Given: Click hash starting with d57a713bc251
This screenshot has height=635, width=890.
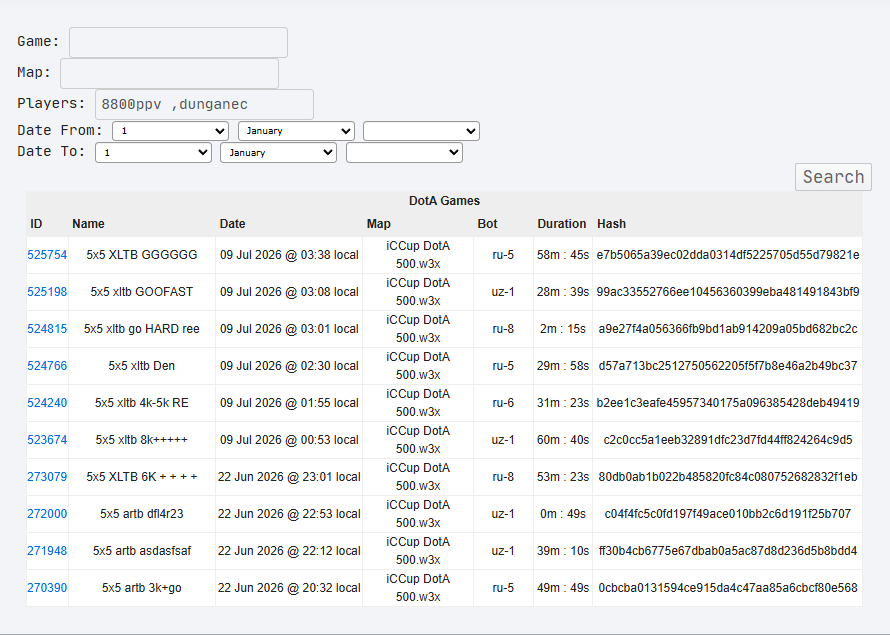Looking at the screenshot, I should coord(728,365).
